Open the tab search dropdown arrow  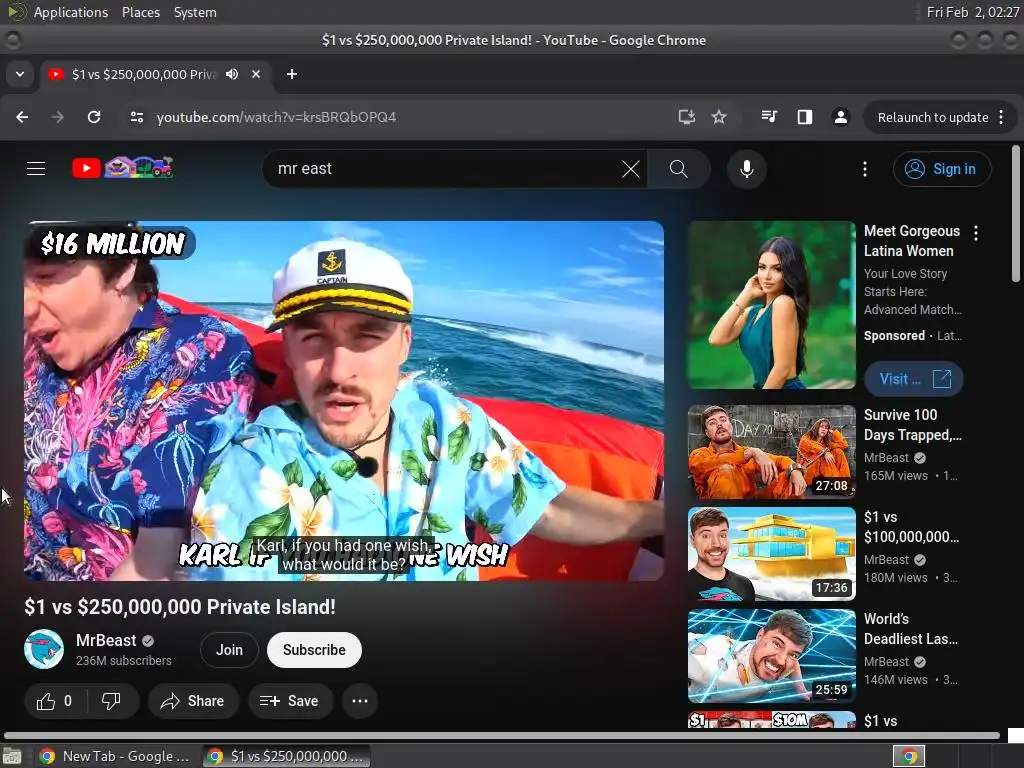tap(20, 74)
